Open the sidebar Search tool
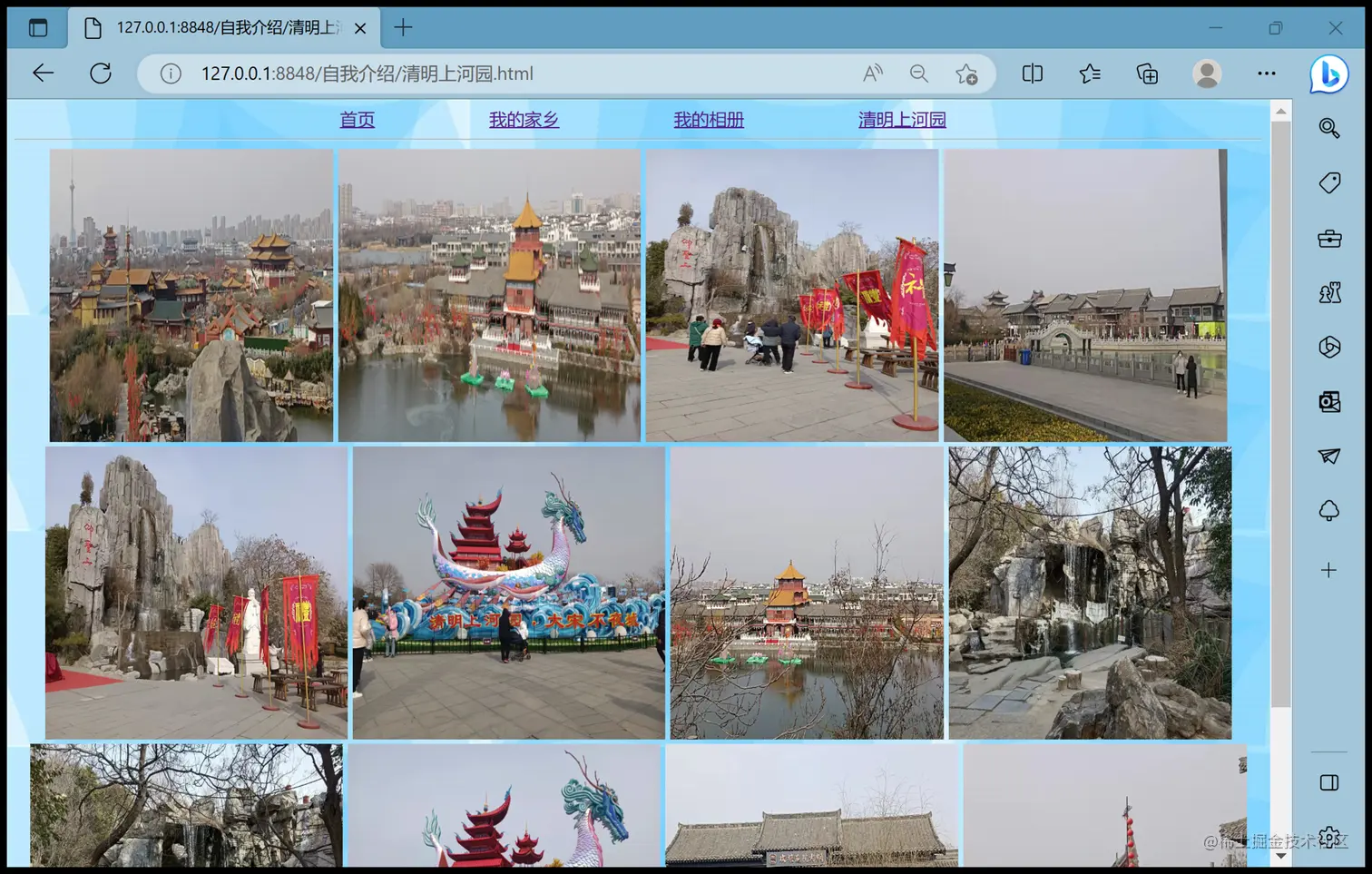The height and width of the screenshot is (874, 1372). tap(1328, 128)
